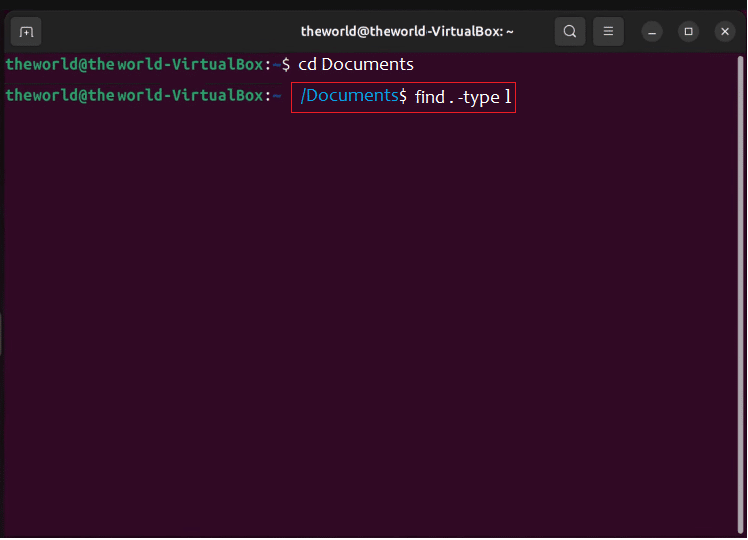
Task: Click the search magnifier icon in header
Action: coord(569,32)
